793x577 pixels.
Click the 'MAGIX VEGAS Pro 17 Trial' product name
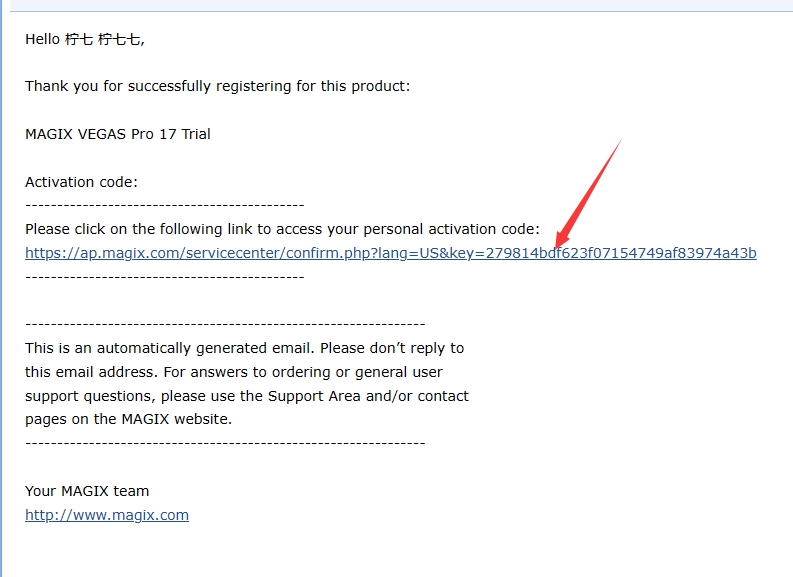118,134
